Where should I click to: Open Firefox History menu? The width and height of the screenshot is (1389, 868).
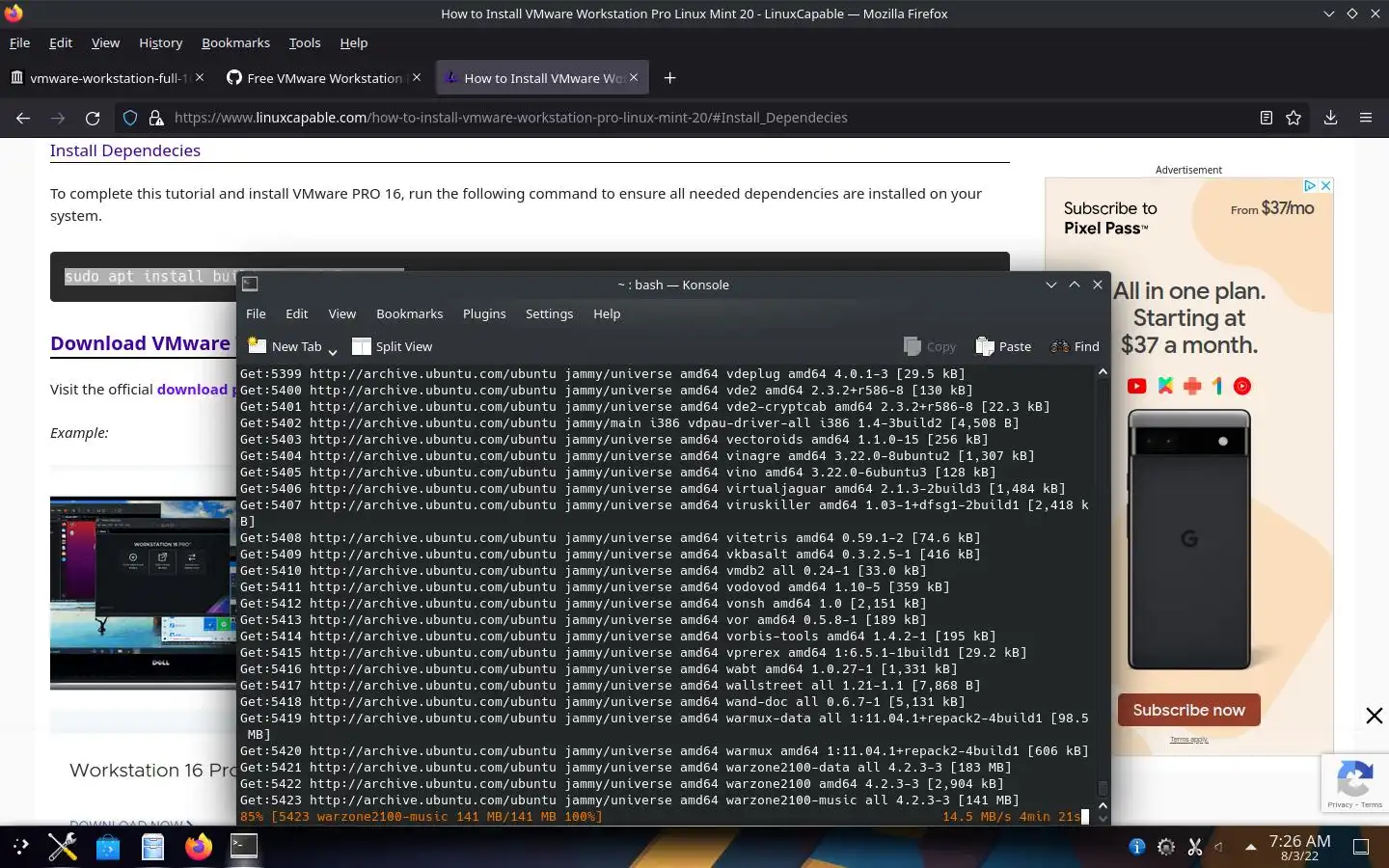(161, 42)
